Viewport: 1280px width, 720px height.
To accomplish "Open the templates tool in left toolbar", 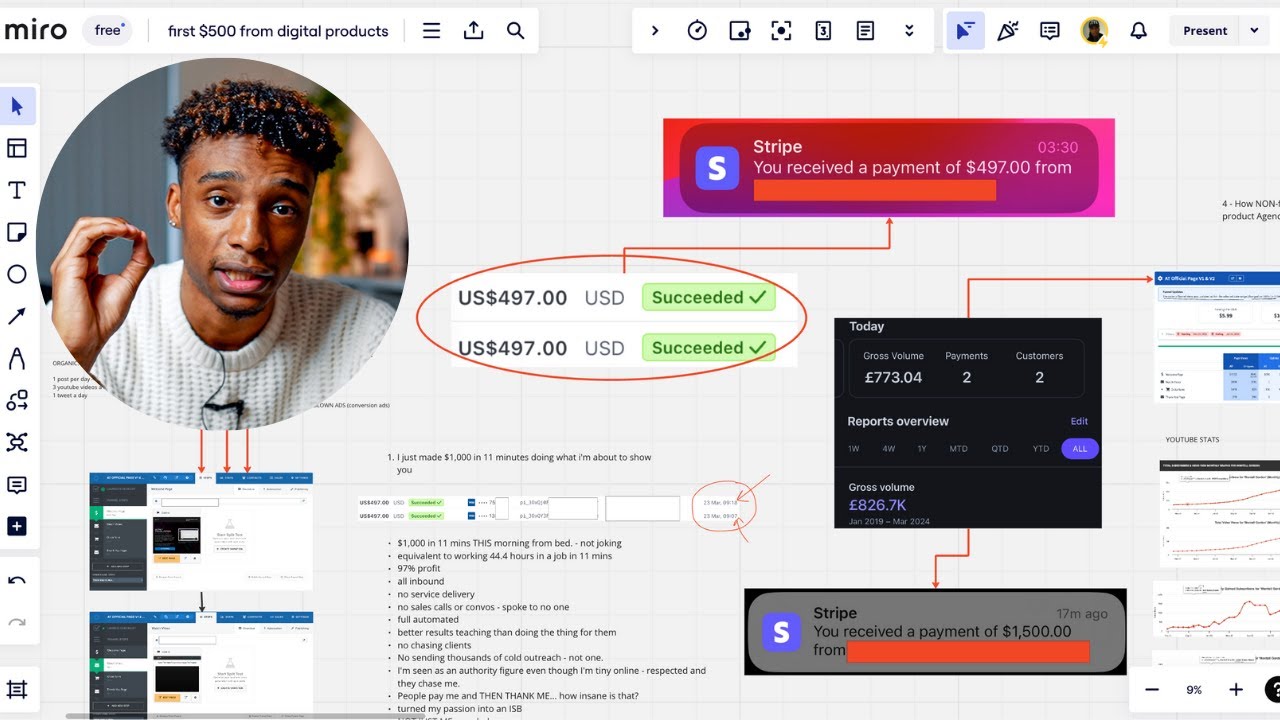I will [17, 148].
